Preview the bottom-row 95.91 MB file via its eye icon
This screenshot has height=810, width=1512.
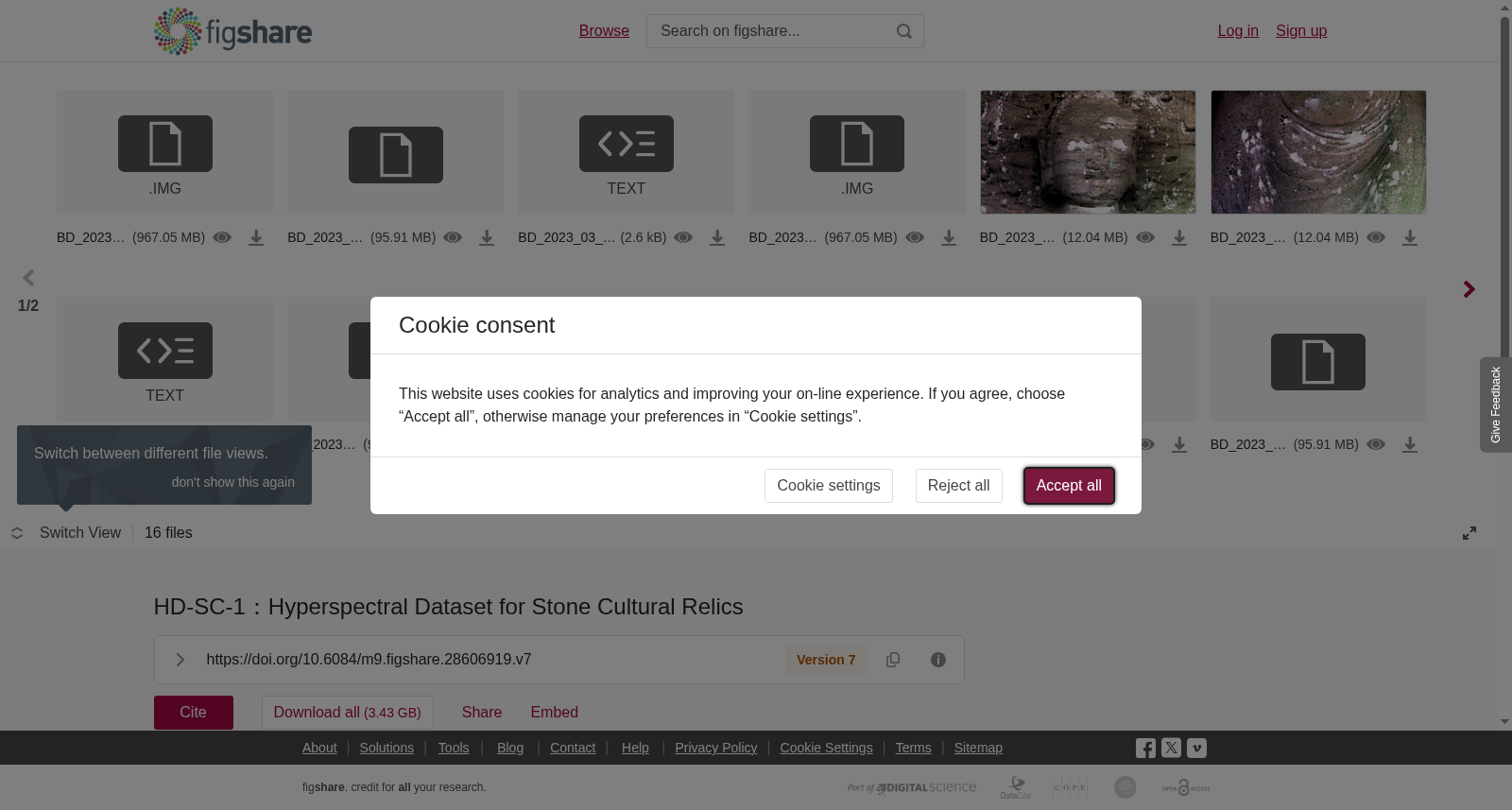click(x=1376, y=445)
